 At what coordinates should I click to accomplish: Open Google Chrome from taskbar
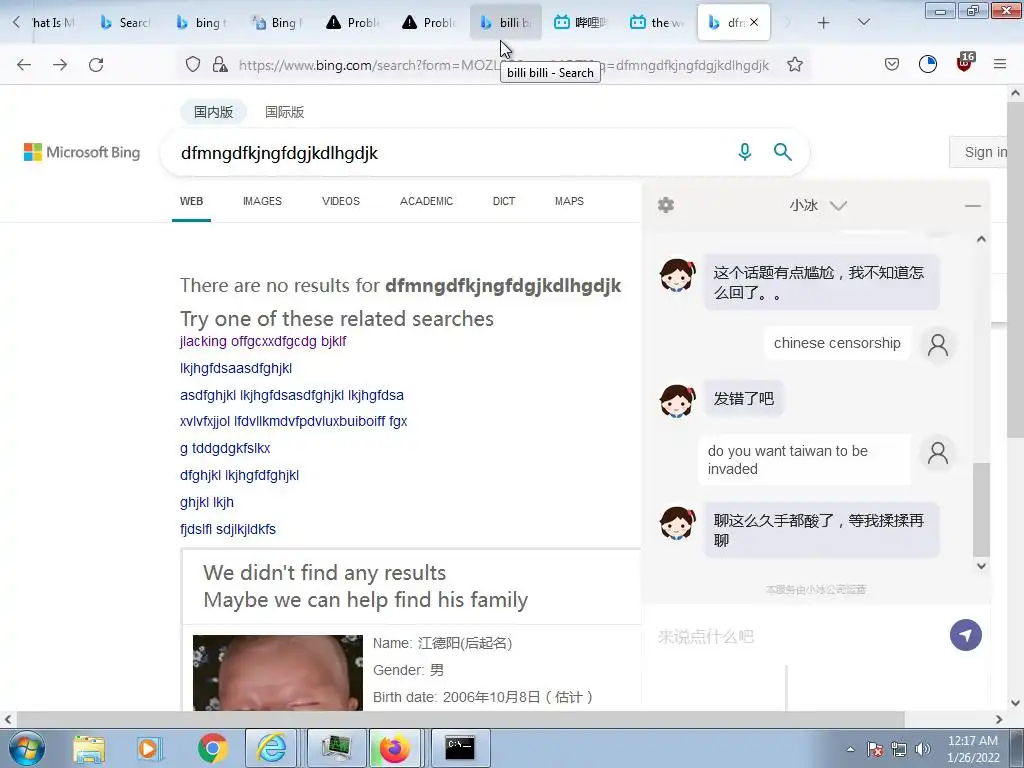(x=212, y=748)
